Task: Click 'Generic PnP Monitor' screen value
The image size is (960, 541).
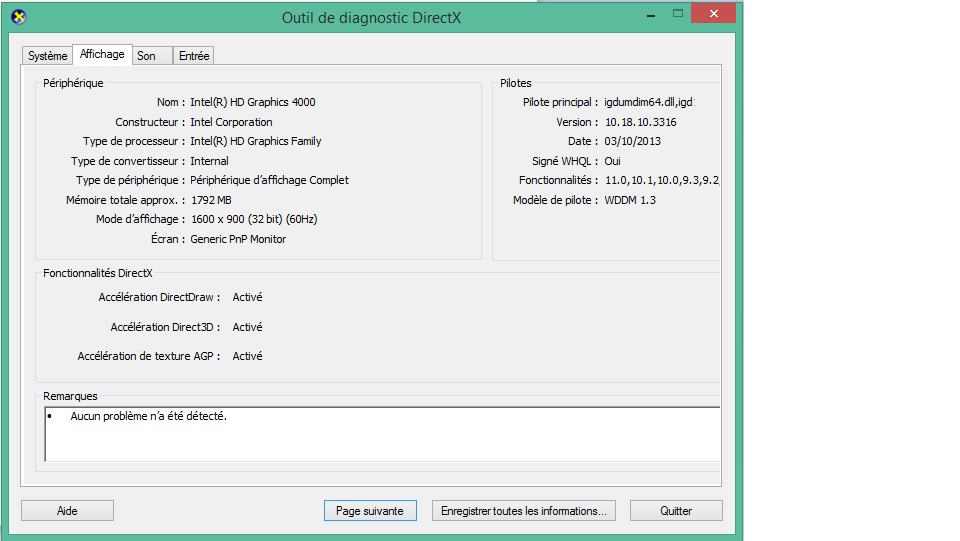Action: (x=238, y=239)
